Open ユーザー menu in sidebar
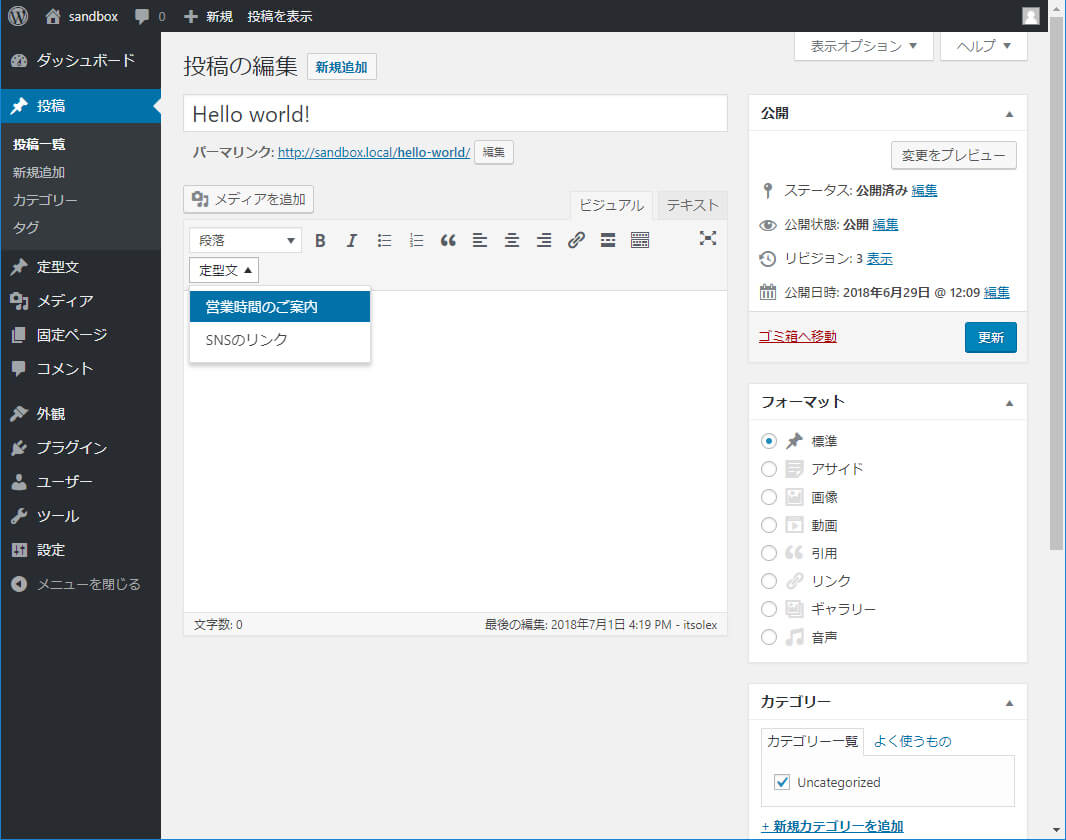The height and width of the screenshot is (840, 1066). click(80, 482)
